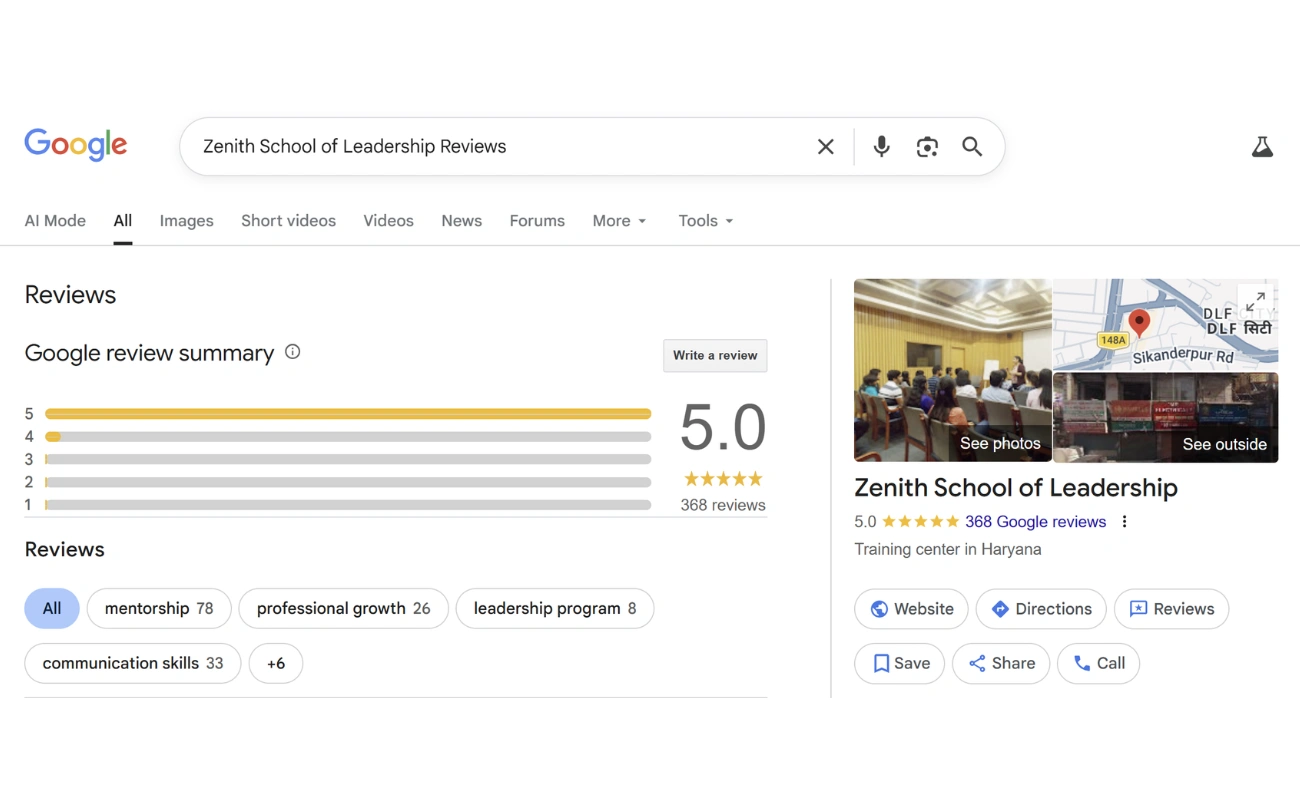
Task: Go to Short videos tab
Action: (x=288, y=221)
